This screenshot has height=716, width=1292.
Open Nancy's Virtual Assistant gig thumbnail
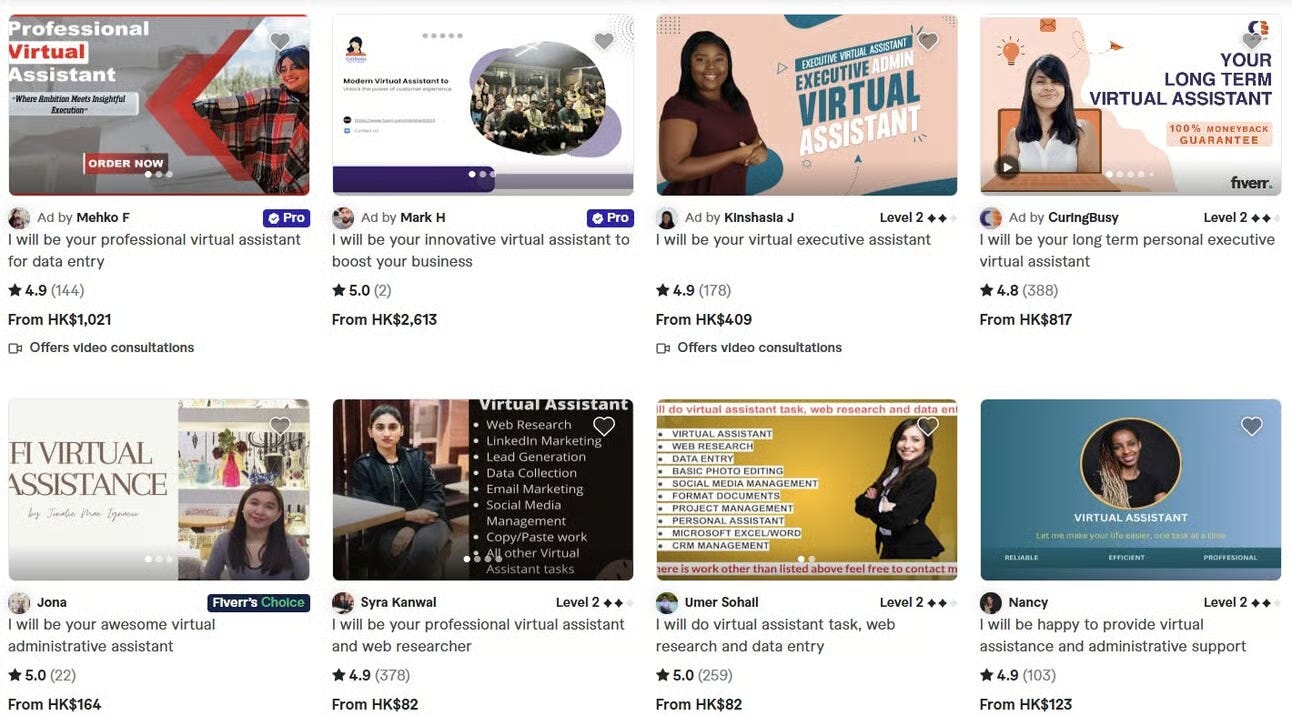1131,490
